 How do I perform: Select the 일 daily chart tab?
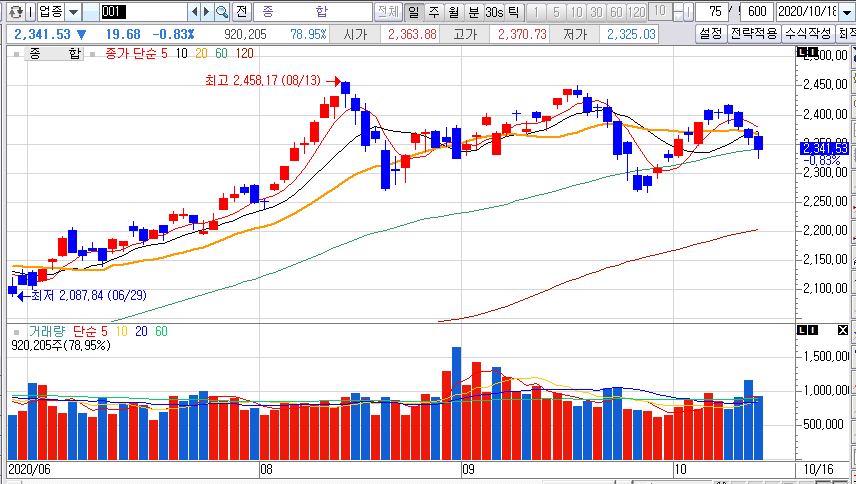tap(414, 11)
